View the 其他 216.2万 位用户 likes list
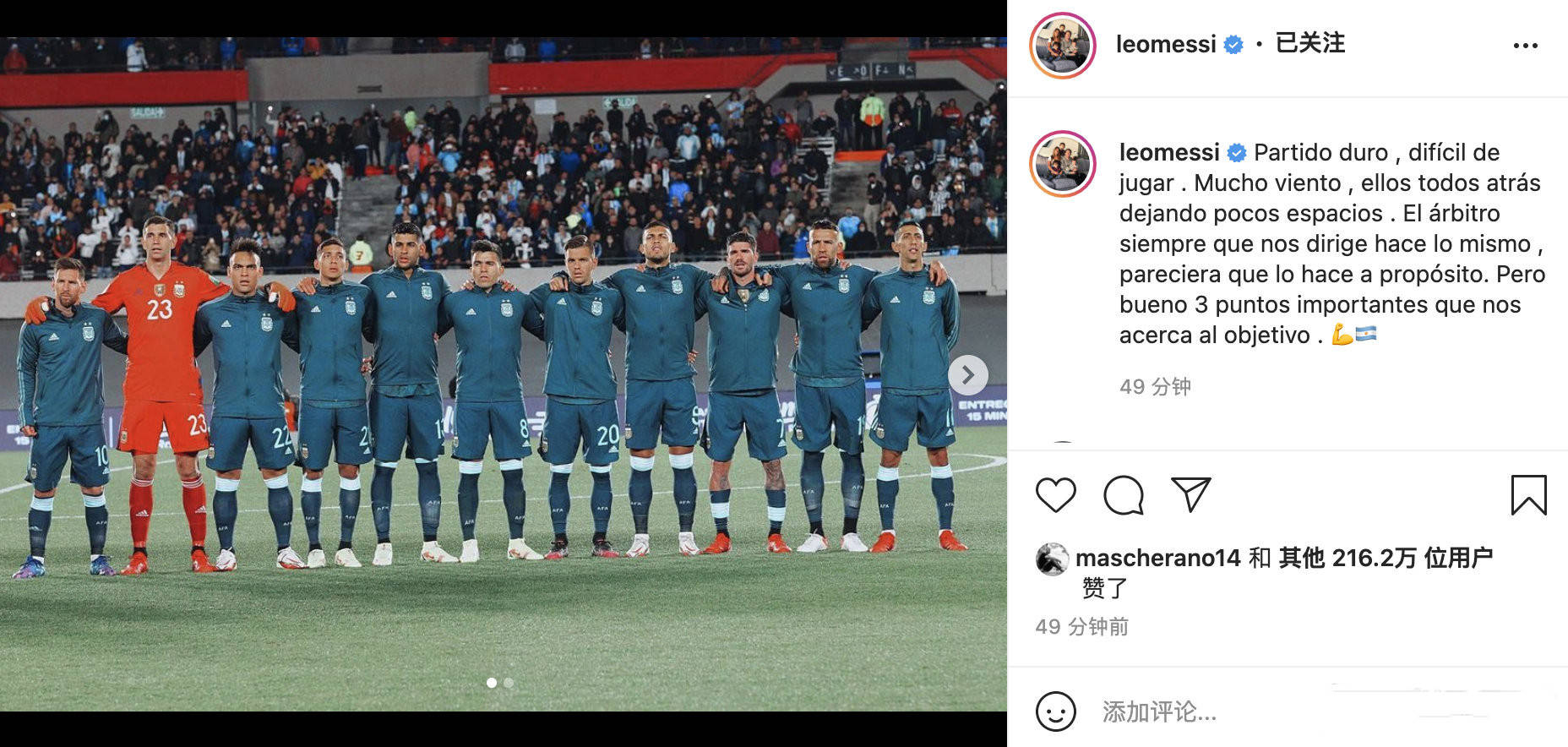This screenshot has height=747, width=1568. (x=1386, y=558)
